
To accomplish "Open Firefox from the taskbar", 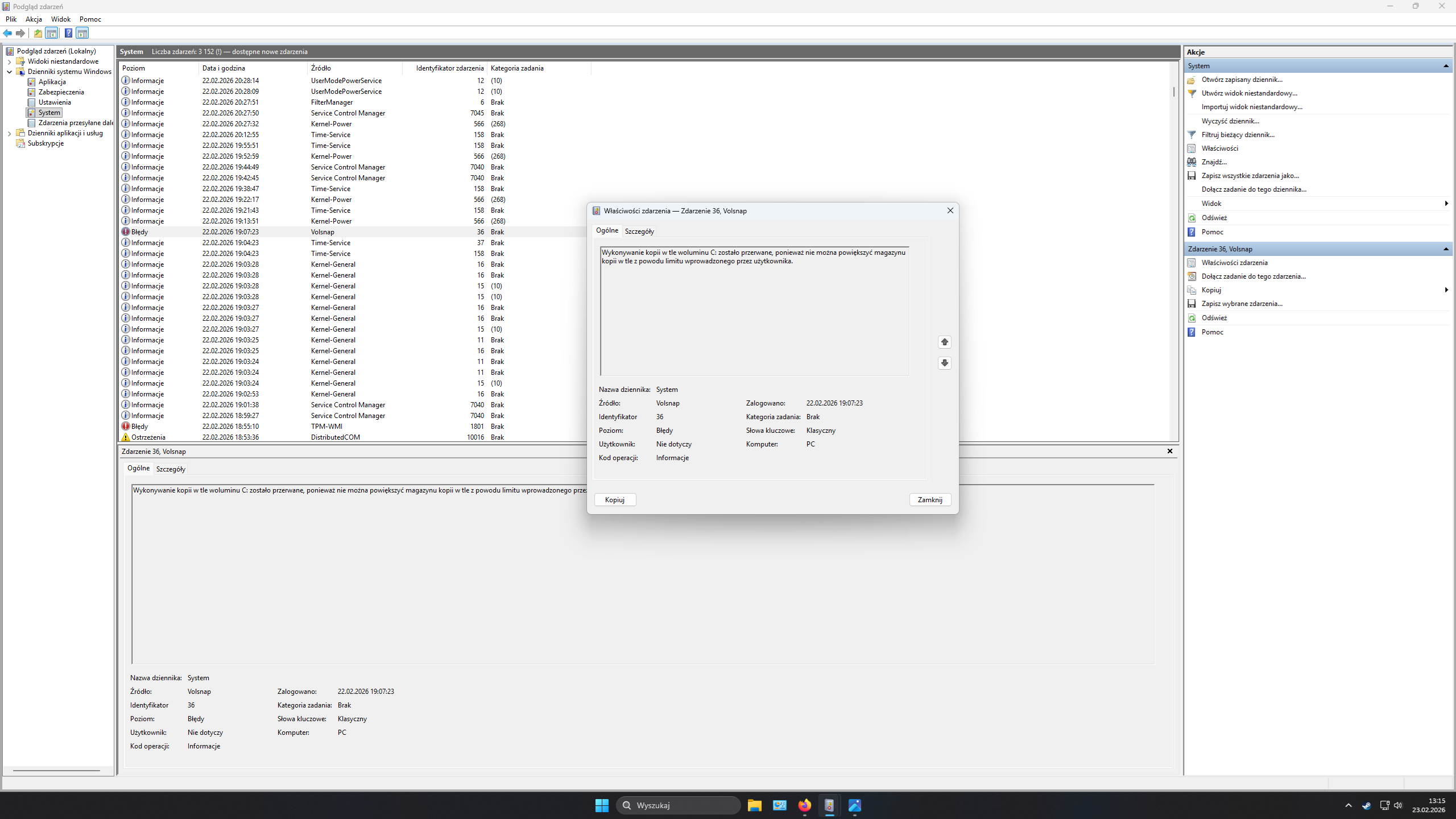I will coord(804,805).
